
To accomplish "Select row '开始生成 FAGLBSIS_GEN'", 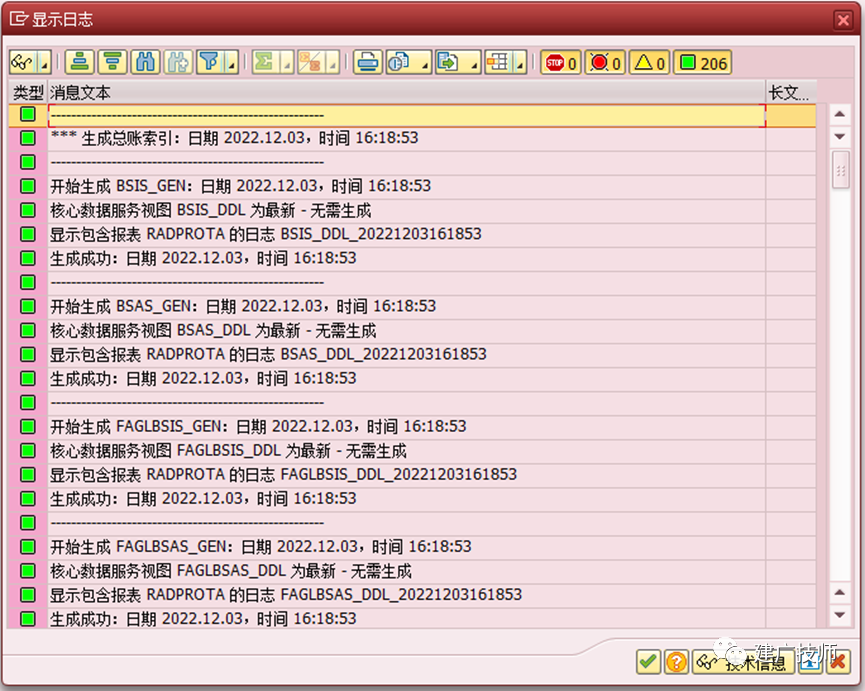I will pyautogui.click(x=412, y=426).
